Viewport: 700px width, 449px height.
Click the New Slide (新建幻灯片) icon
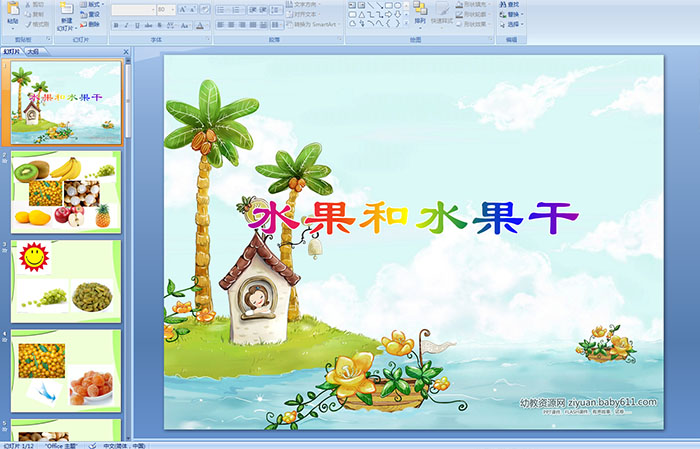click(67, 10)
